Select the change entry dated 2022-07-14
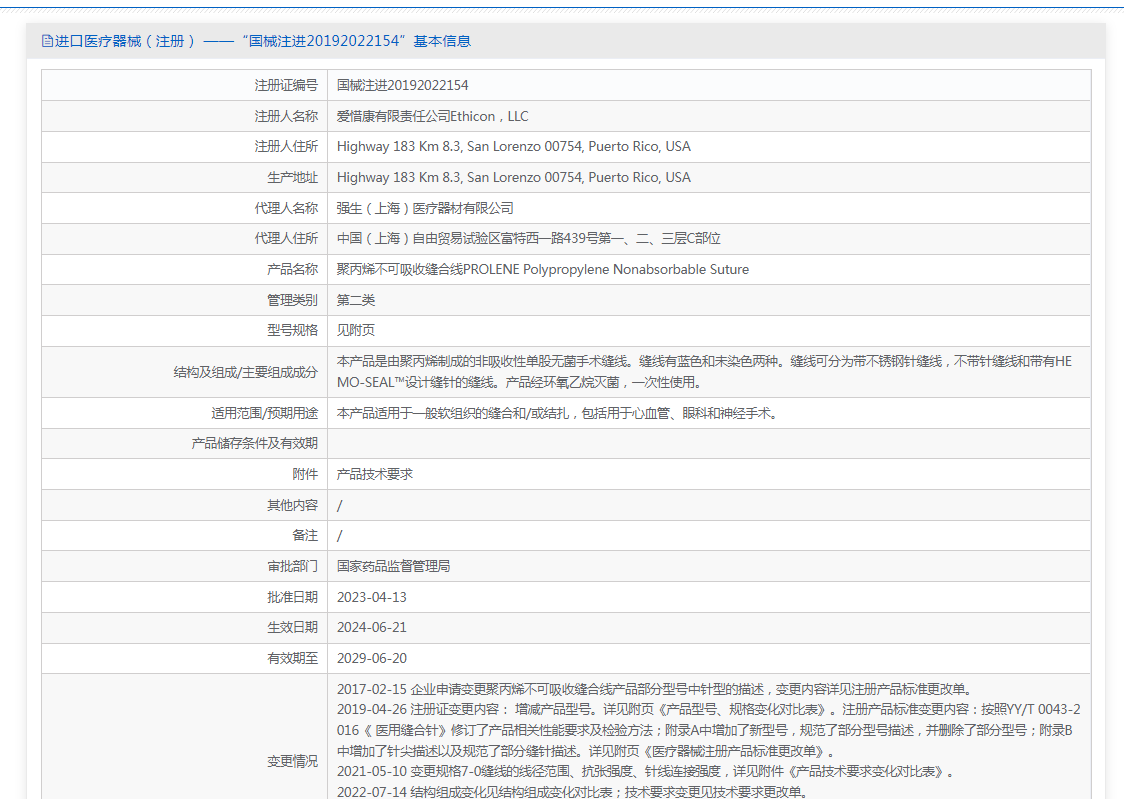Viewport: 1124px width, 799px height. point(573,792)
